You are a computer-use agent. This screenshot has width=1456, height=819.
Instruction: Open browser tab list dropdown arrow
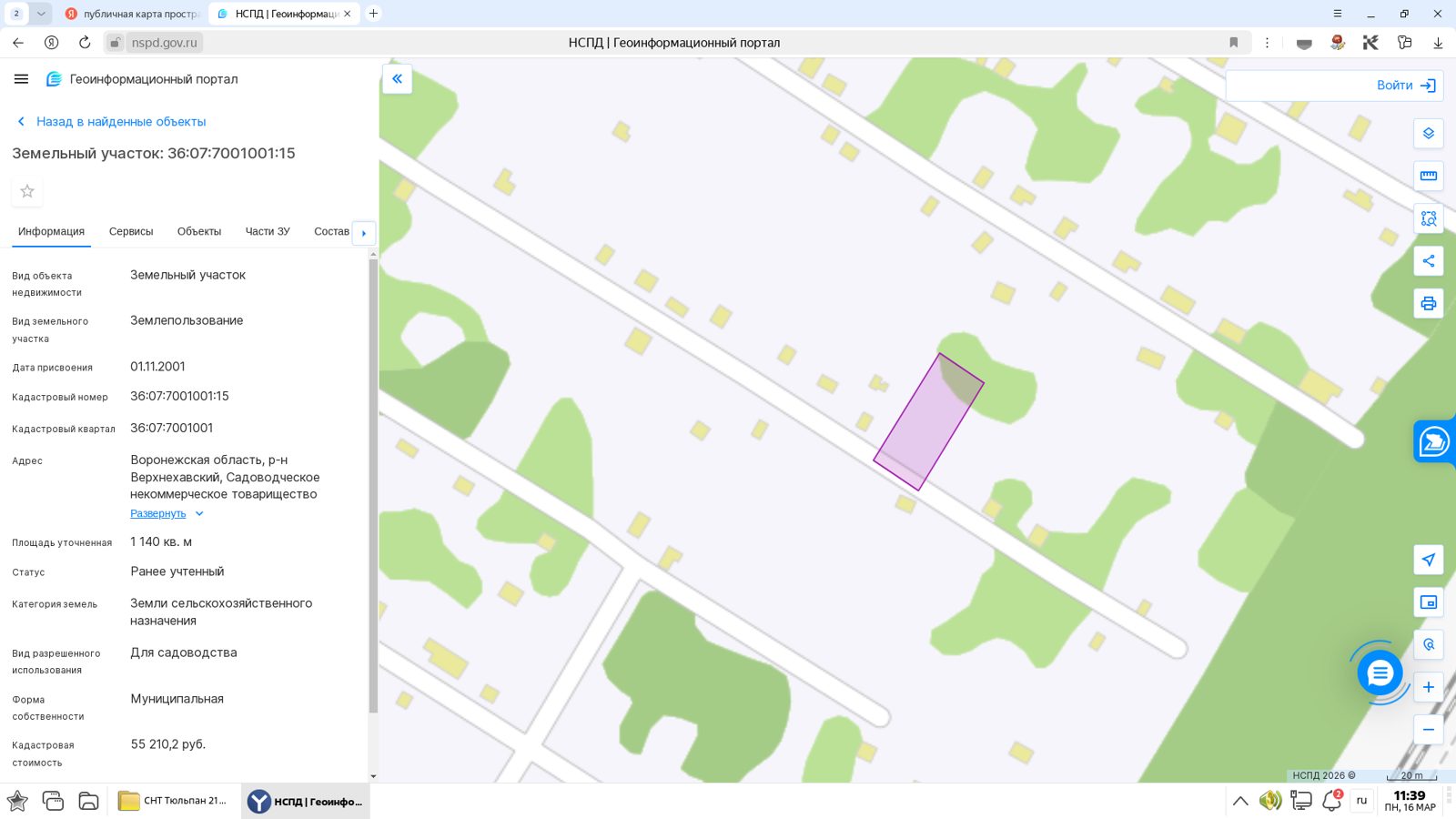41,14
